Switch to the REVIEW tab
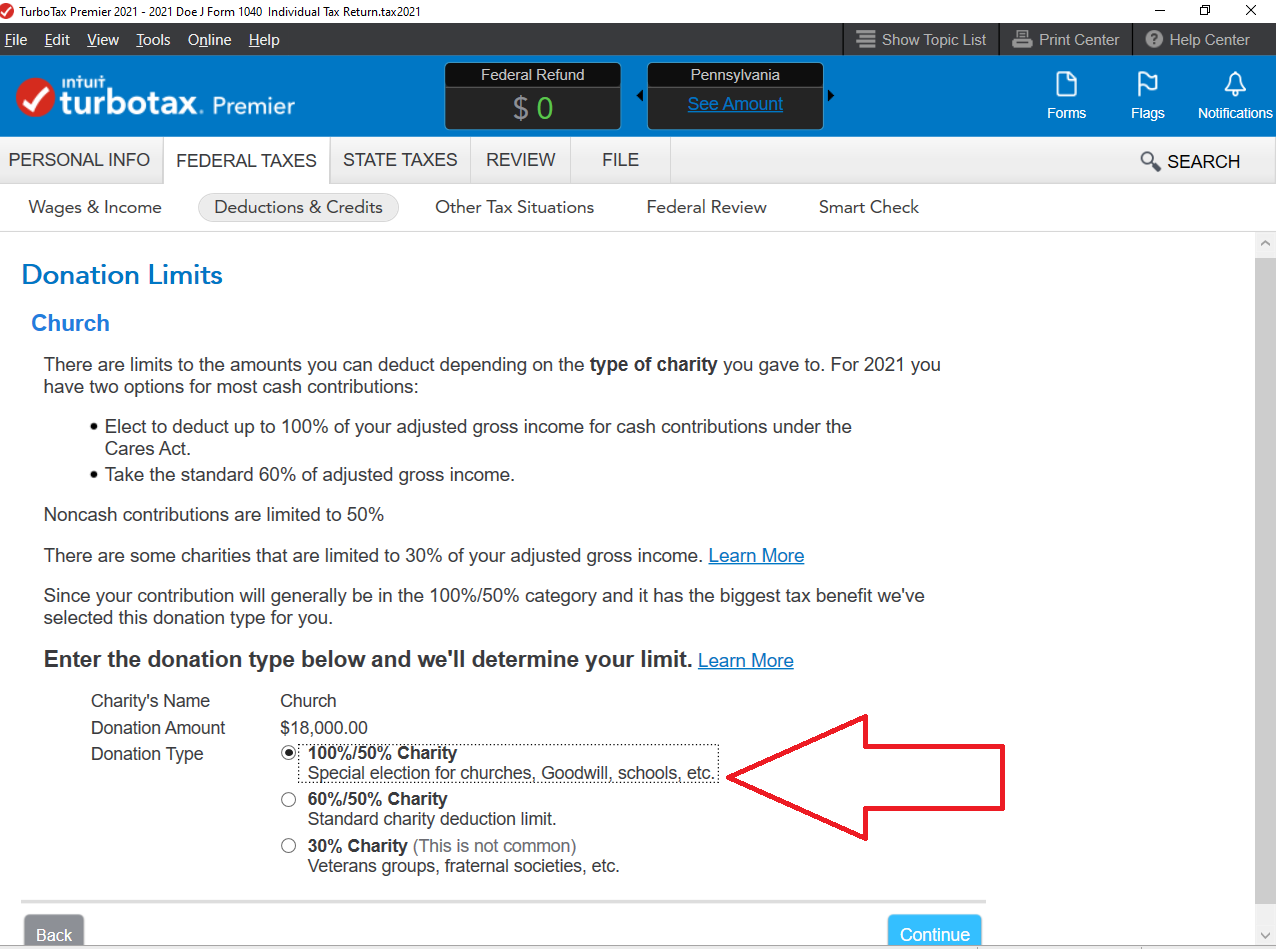Image resolution: width=1276 pixels, height=949 pixels. coord(521,160)
